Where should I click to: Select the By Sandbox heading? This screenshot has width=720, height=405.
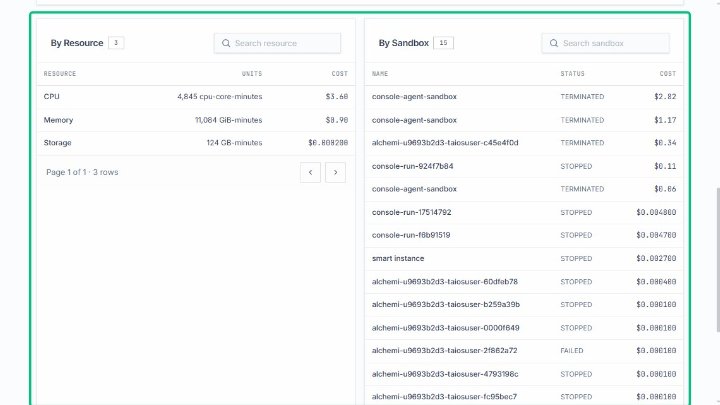click(404, 43)
